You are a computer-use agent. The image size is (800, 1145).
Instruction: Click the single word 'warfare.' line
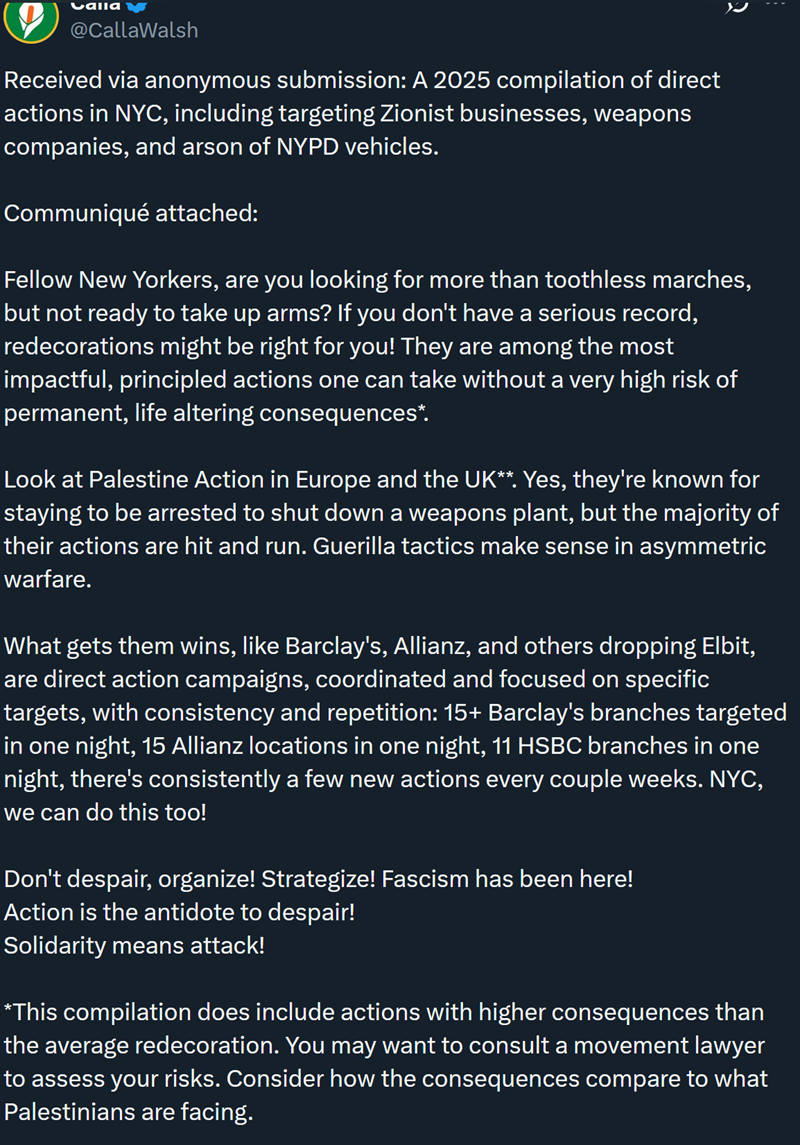48,580
